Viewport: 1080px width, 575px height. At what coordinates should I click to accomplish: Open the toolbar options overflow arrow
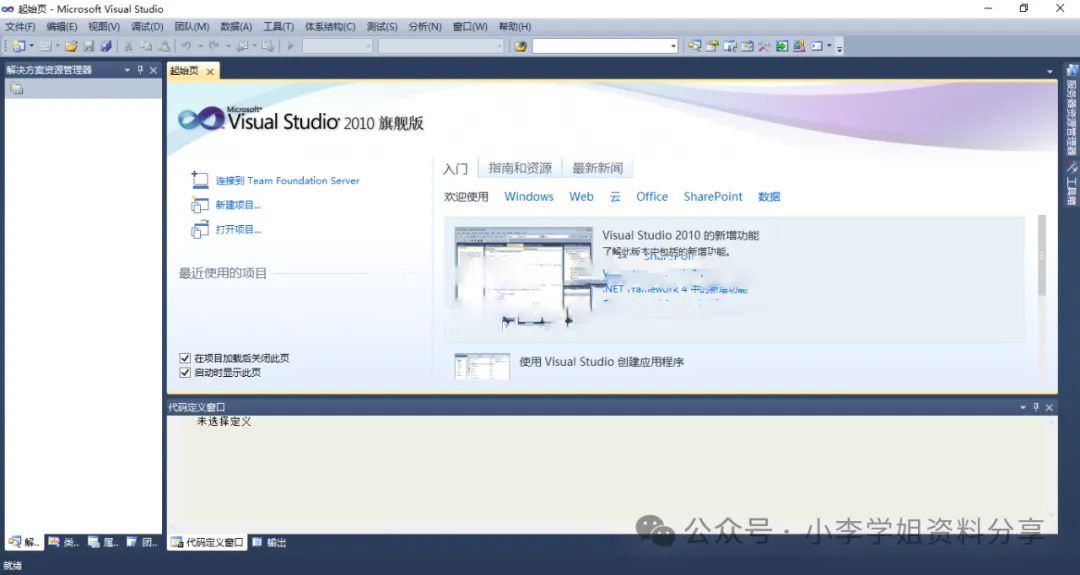point(840,47)
